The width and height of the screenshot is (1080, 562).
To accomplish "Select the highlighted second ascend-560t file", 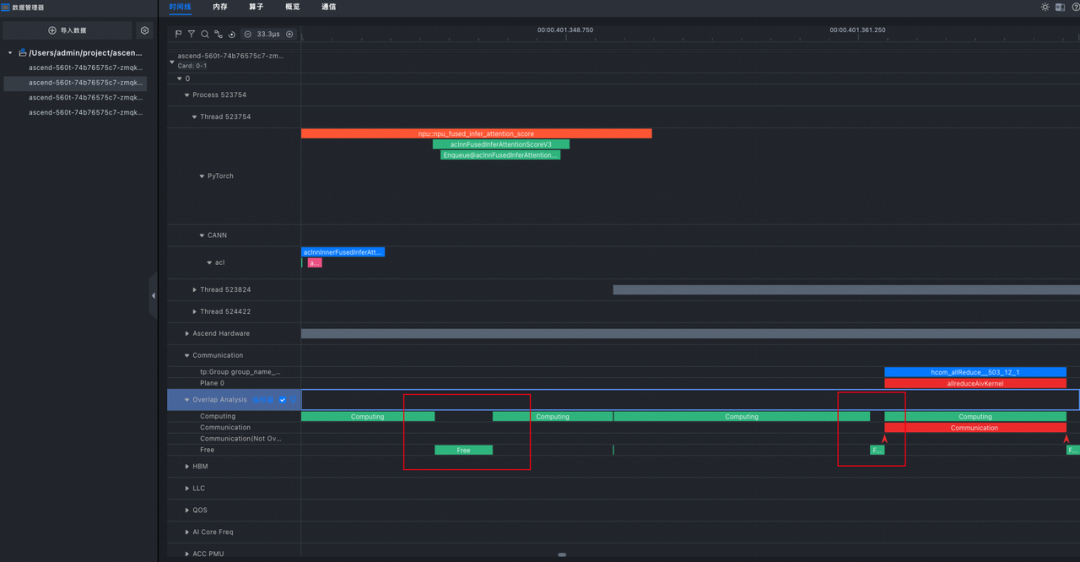I will point(75,83).
